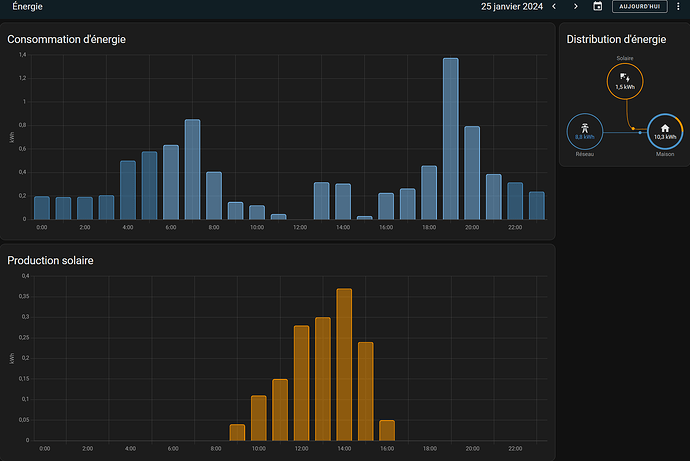Image resolution: width=690 pixels, height=461 pixels.
Task: Select the consumption bar at 10:00
Action: (257, 212)
